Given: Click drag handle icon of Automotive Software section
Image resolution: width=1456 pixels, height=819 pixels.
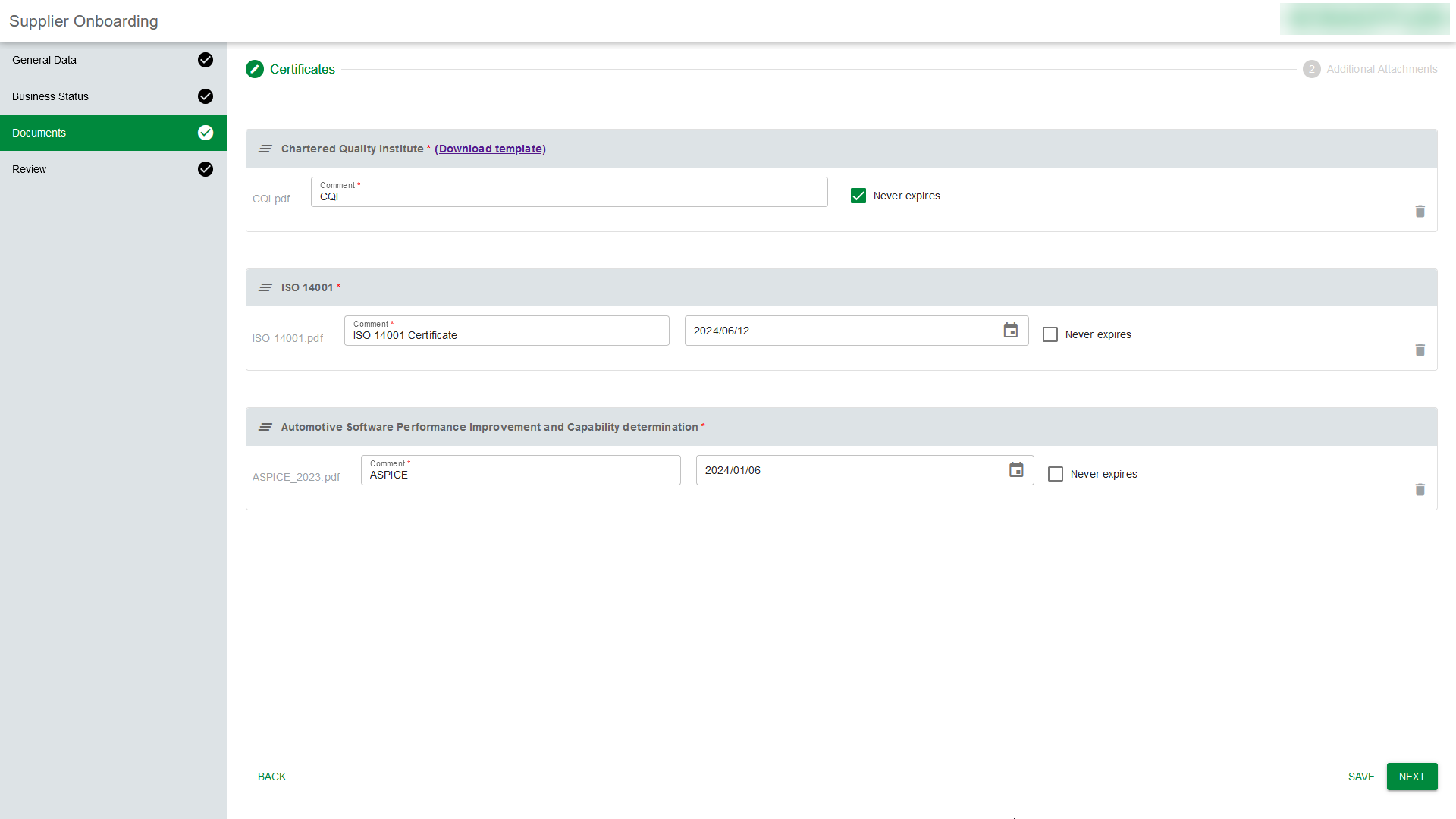Looking at the screenshot, I should (x=265, y=427).
